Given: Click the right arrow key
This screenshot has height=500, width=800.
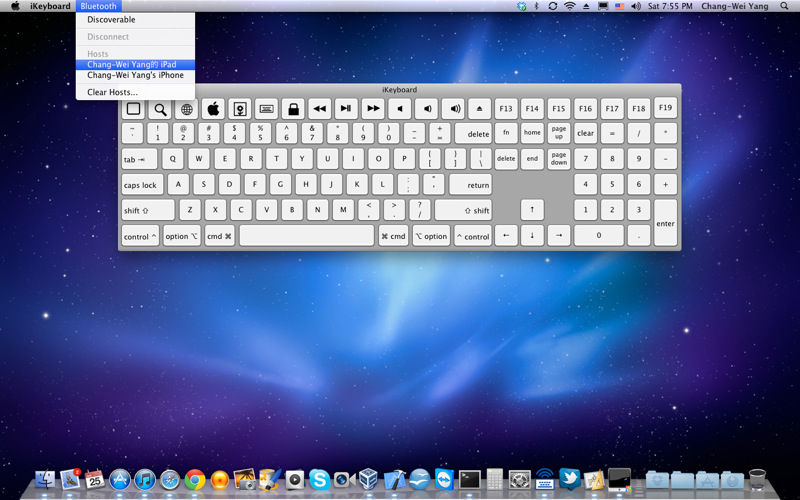Looking at the screenshot, I should (559, 236).
